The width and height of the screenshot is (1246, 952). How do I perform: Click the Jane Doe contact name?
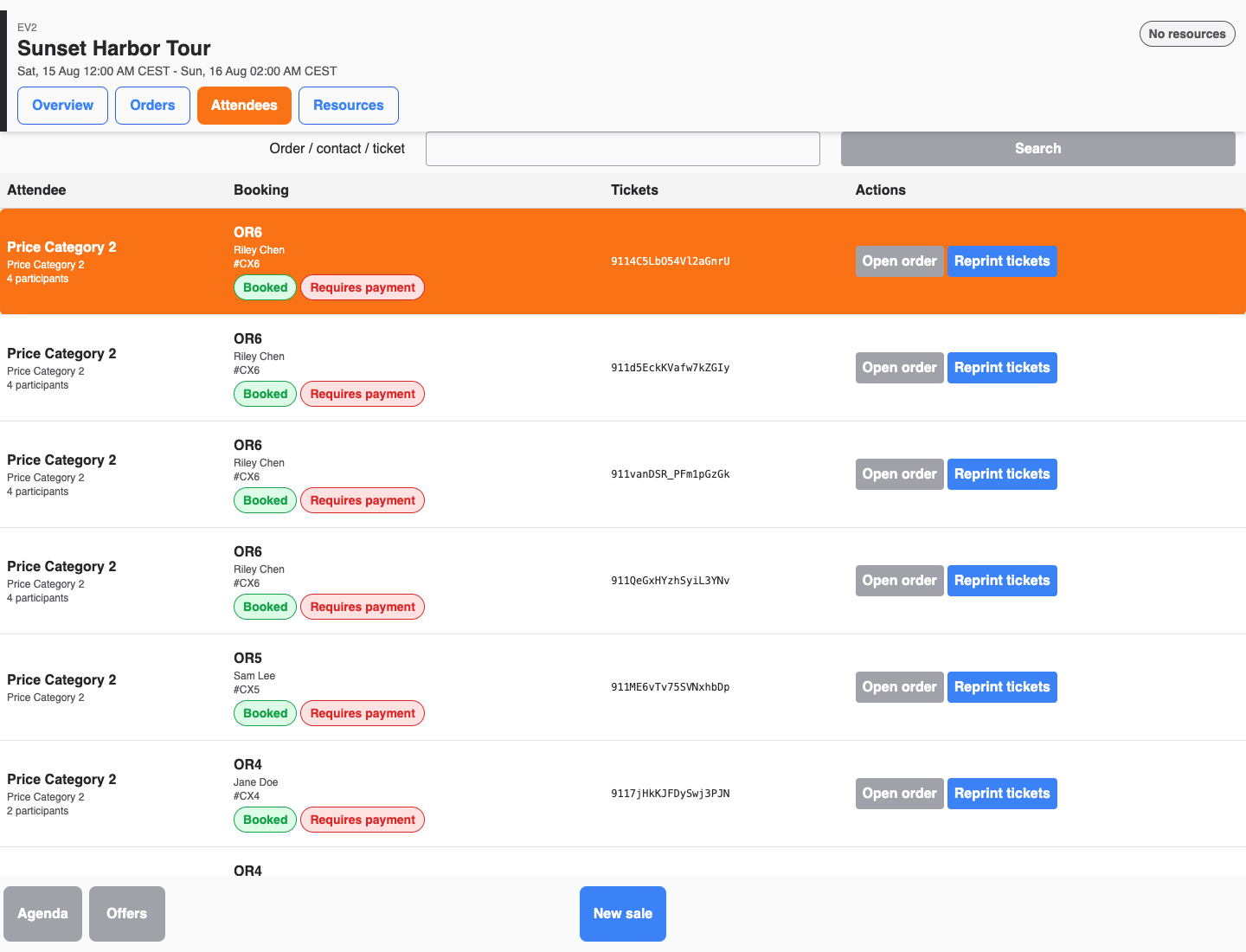256,782
